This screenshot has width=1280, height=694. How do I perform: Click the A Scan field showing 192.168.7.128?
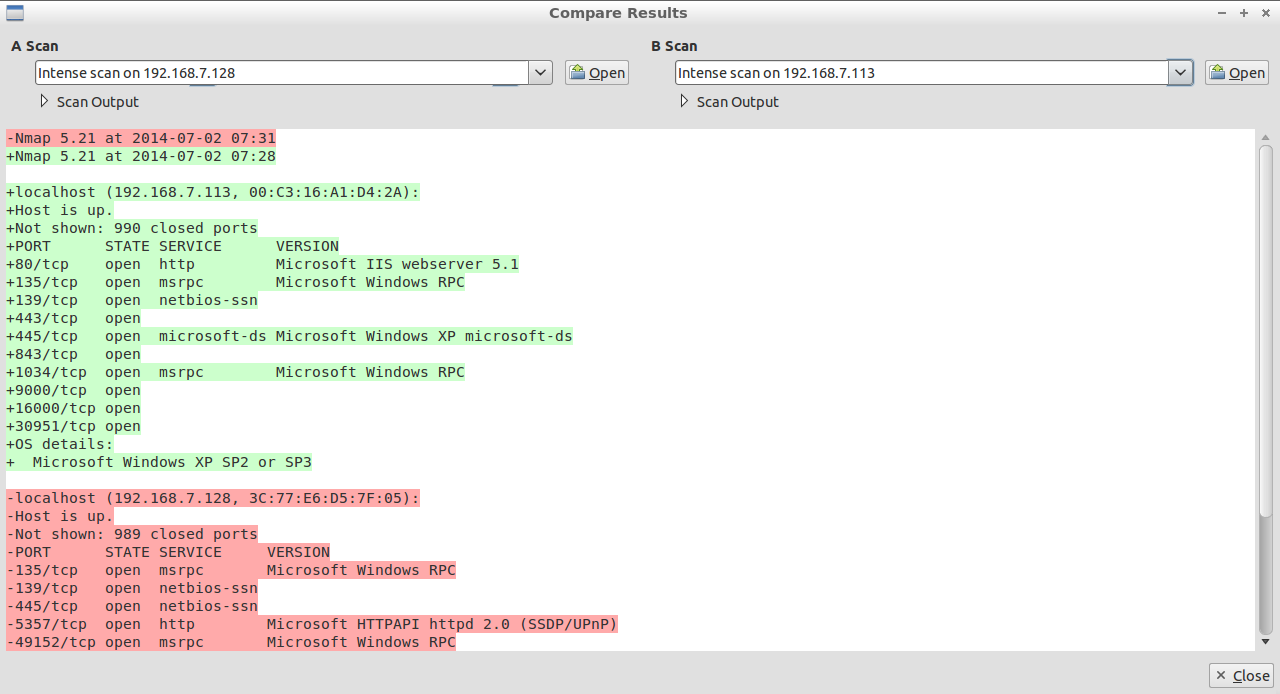[x=280, y=73]
